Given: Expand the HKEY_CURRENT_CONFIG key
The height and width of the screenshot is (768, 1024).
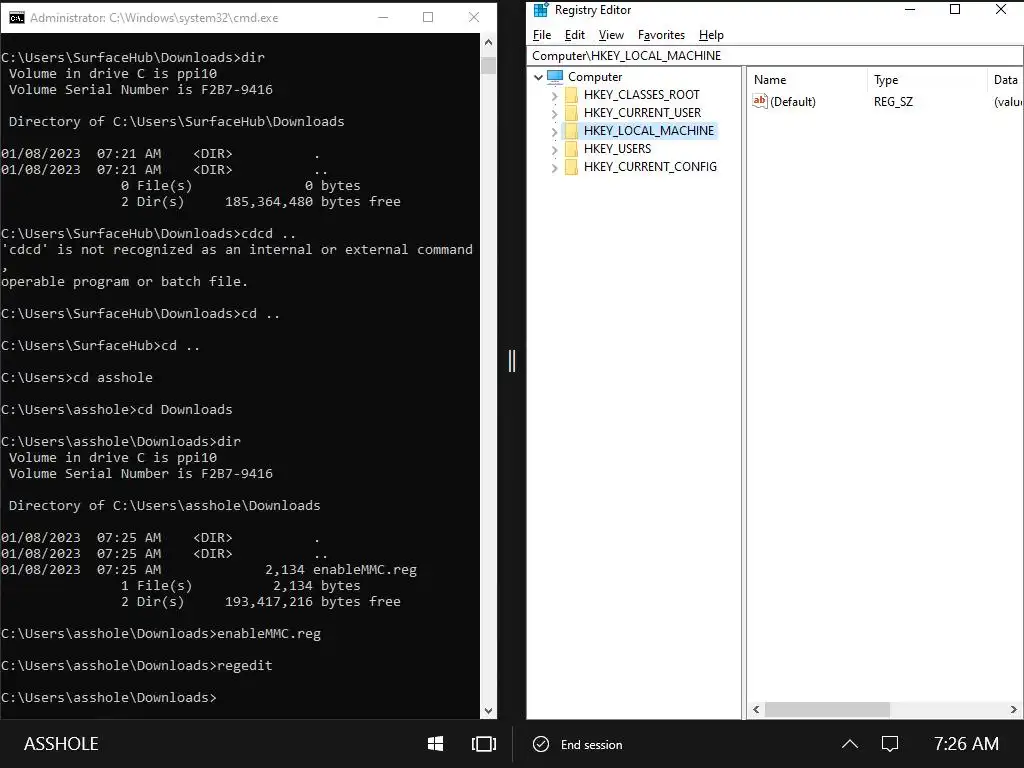Looking at the screenshot, I should click(x=554, y=168).
